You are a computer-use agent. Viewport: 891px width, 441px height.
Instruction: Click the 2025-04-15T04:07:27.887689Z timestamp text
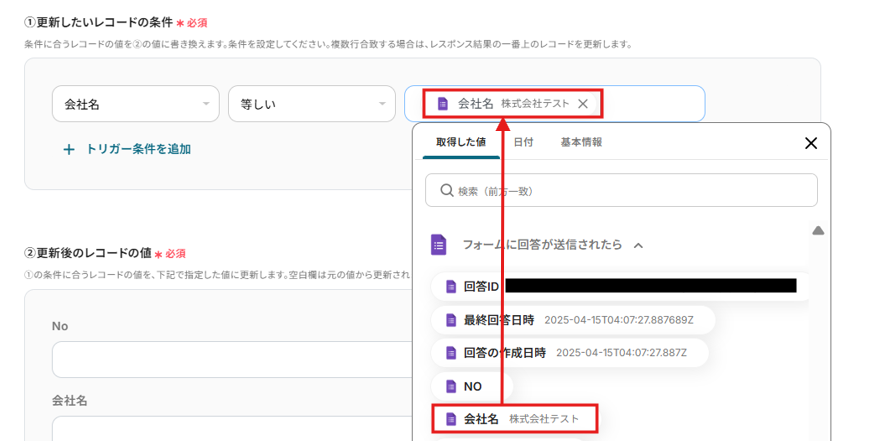(619, 320)
